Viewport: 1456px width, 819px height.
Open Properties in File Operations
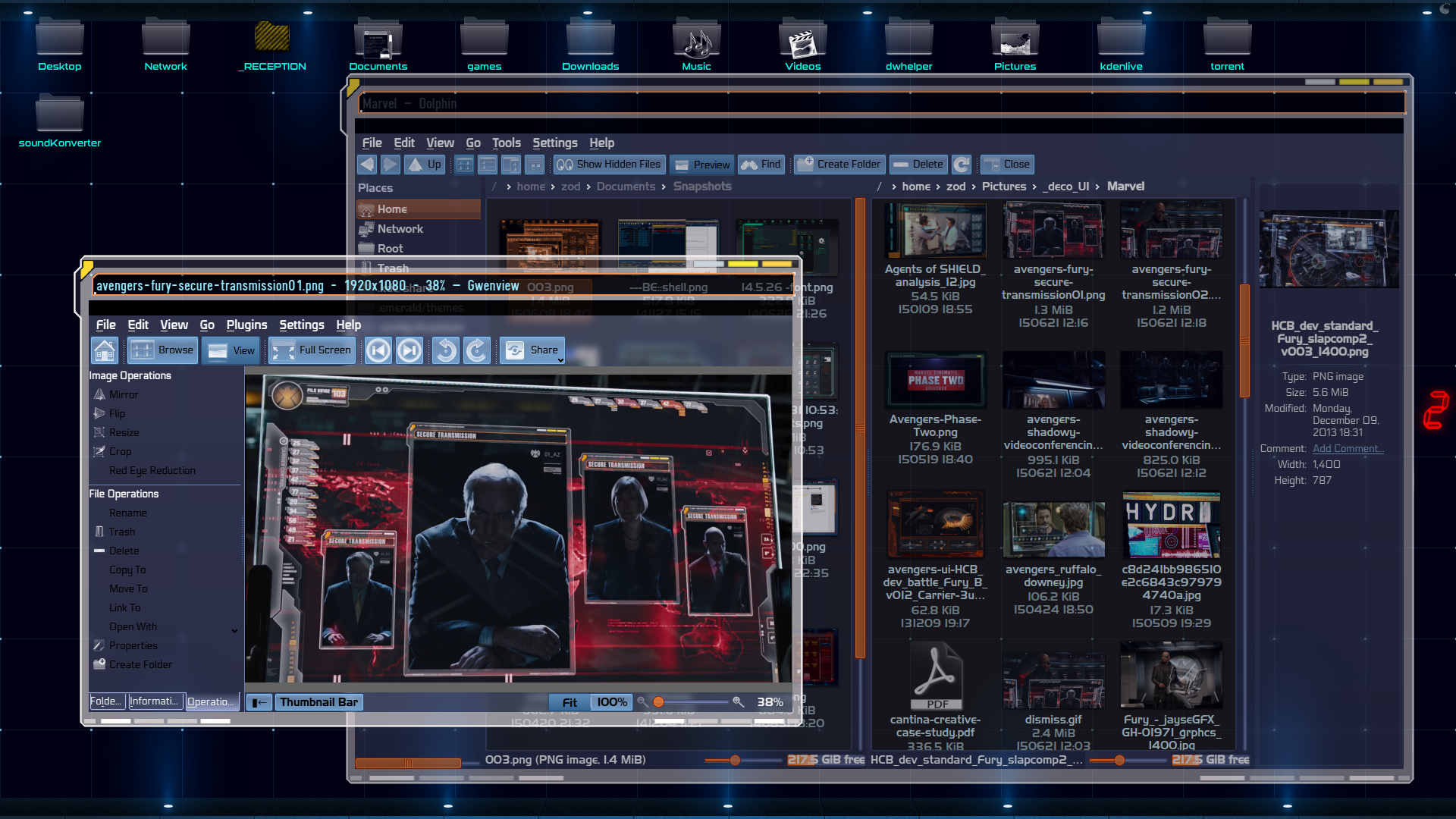(x=125, y=645)
